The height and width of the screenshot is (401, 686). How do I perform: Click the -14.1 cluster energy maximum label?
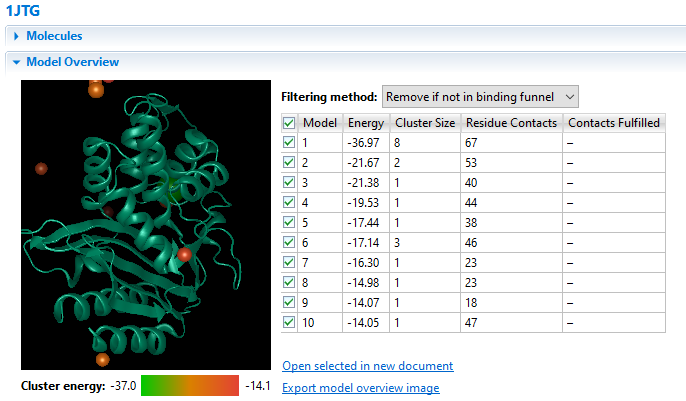point(258,386)
